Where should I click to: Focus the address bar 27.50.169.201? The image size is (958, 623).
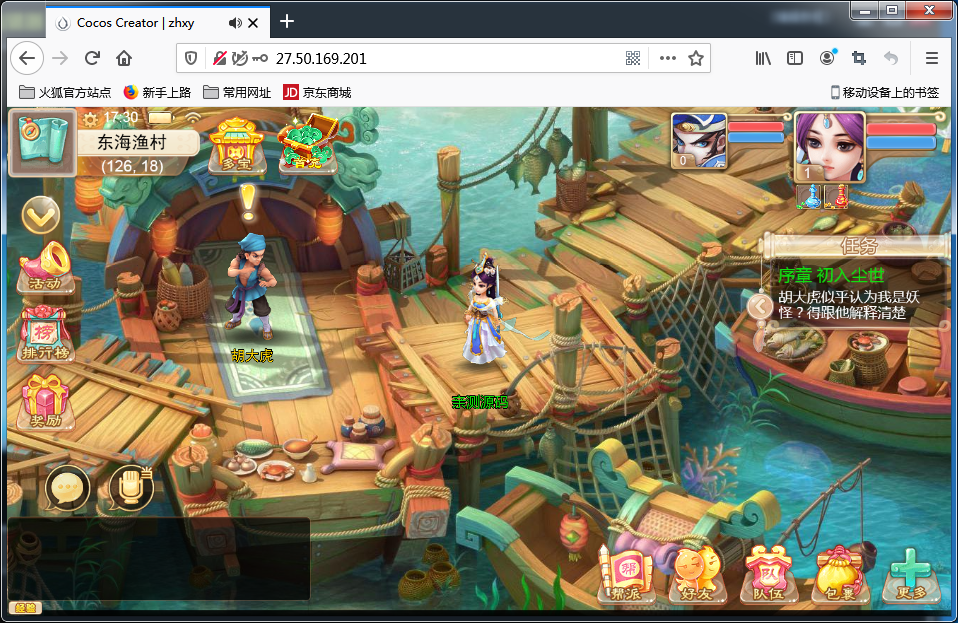(x=443, y=59)
